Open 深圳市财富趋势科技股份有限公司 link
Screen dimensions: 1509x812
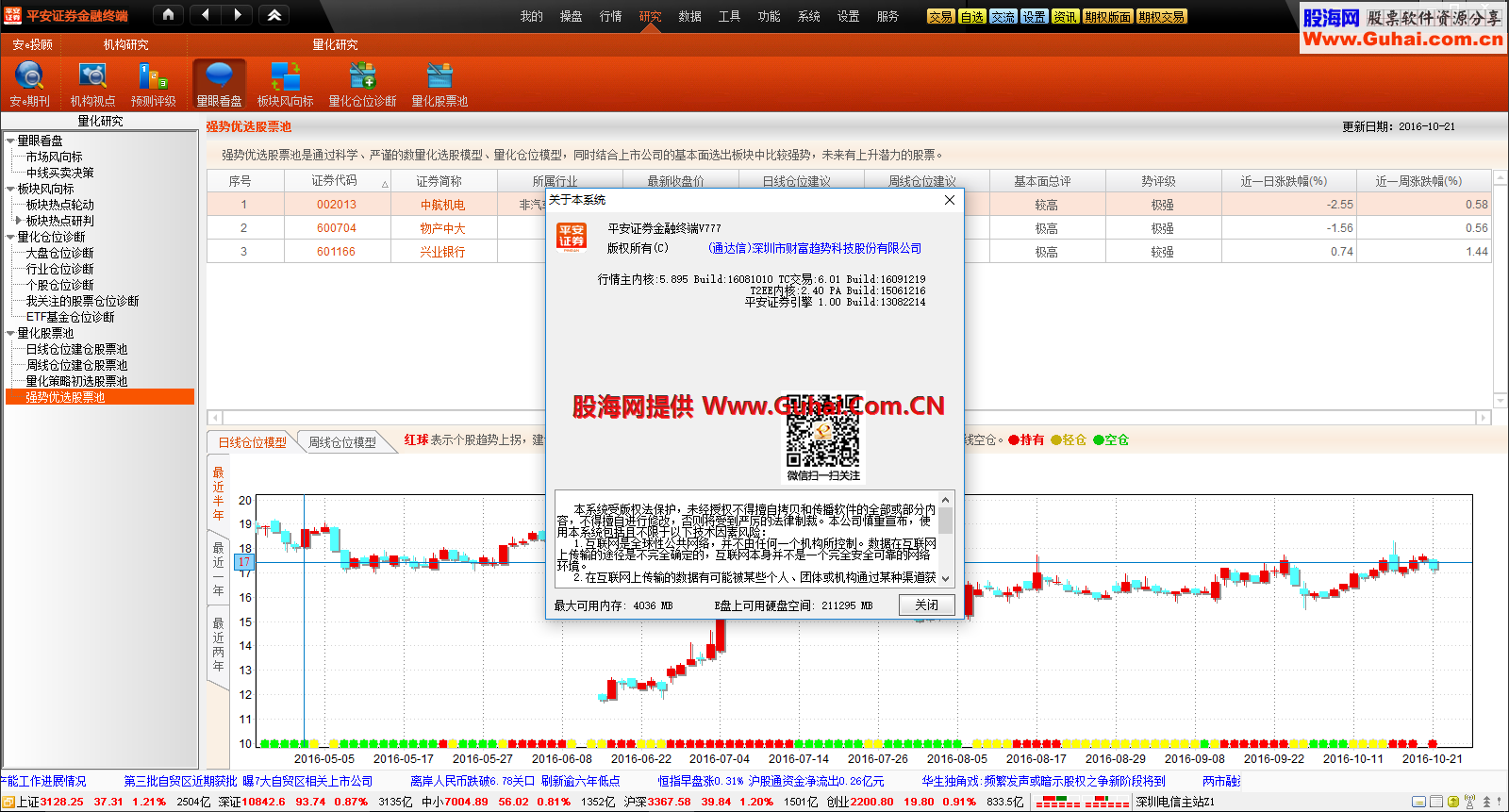[815, 248]
